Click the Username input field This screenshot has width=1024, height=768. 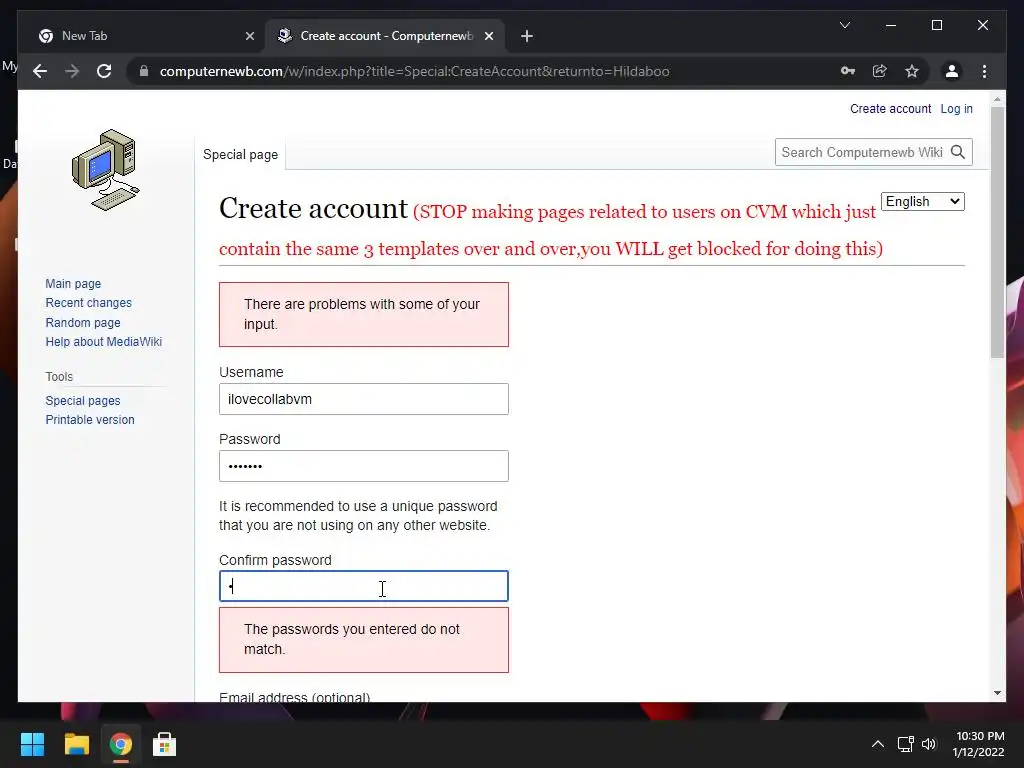364,399
